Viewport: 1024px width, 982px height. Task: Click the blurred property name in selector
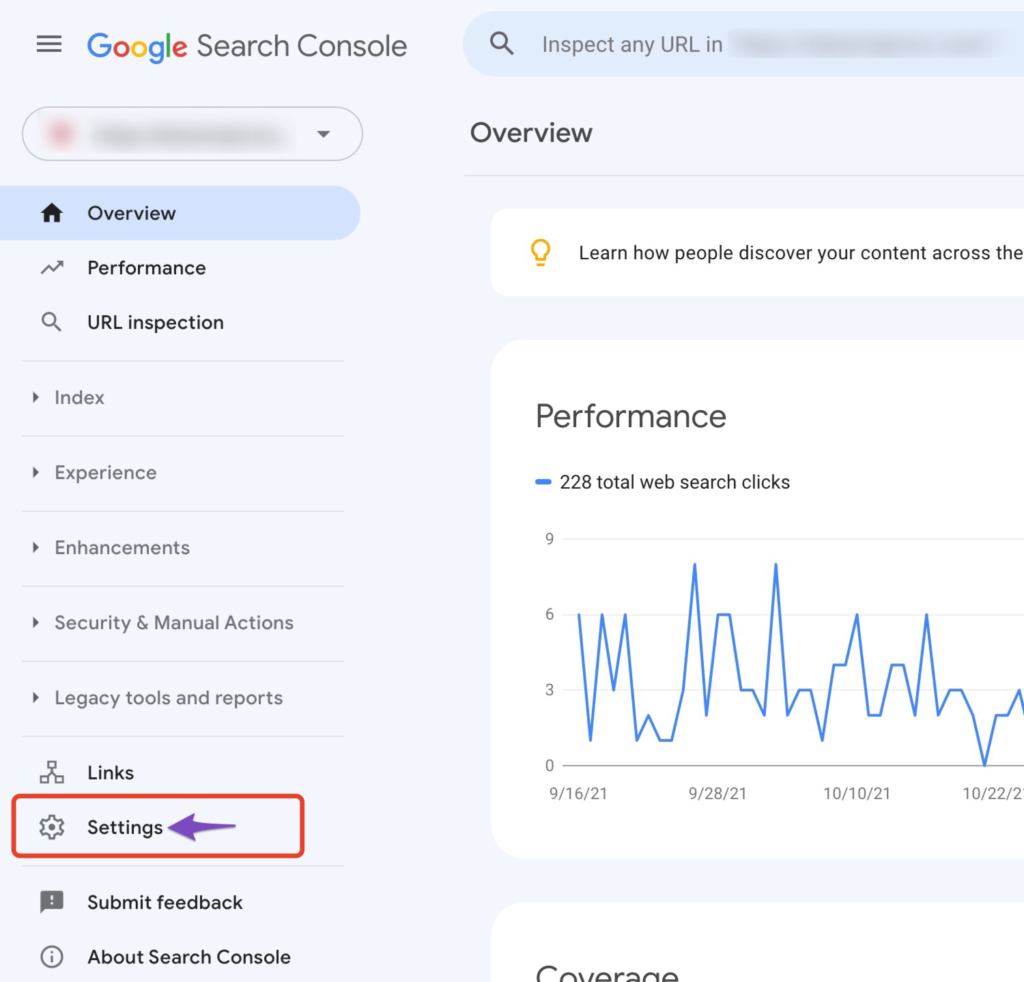(190, 135)
